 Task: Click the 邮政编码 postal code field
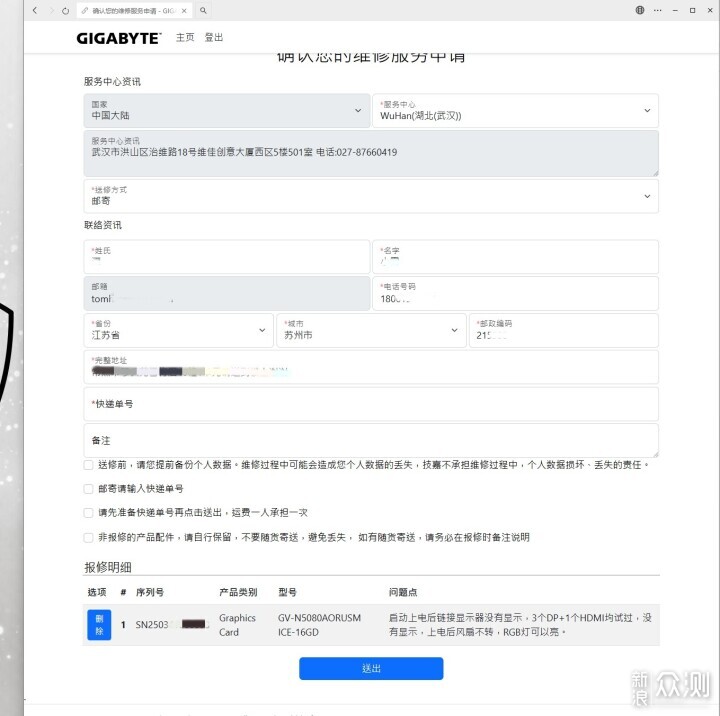tap(564, 330)
